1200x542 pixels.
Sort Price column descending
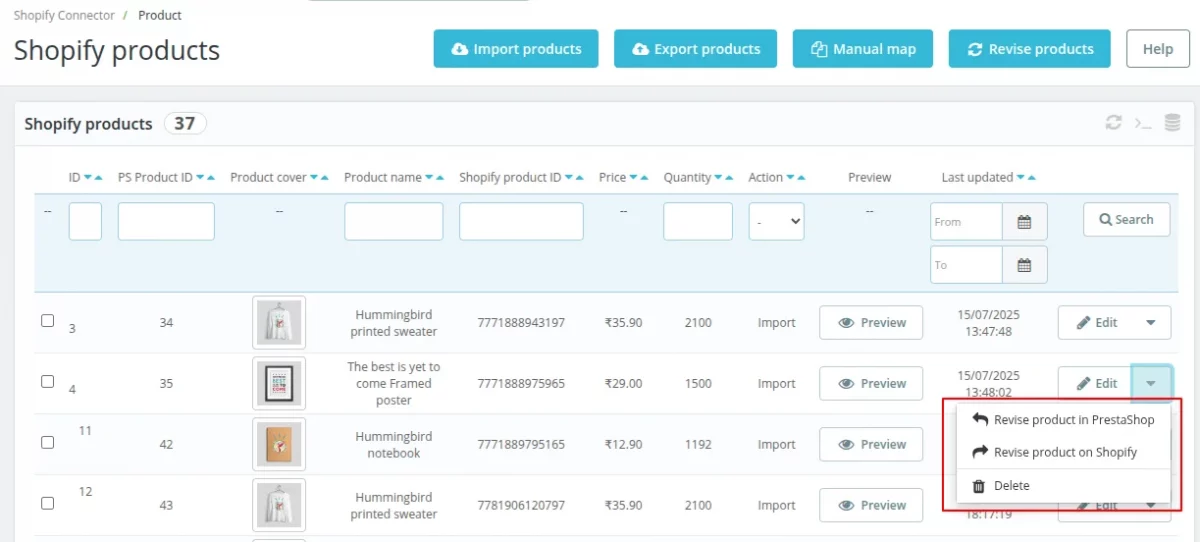click(634, 178)
